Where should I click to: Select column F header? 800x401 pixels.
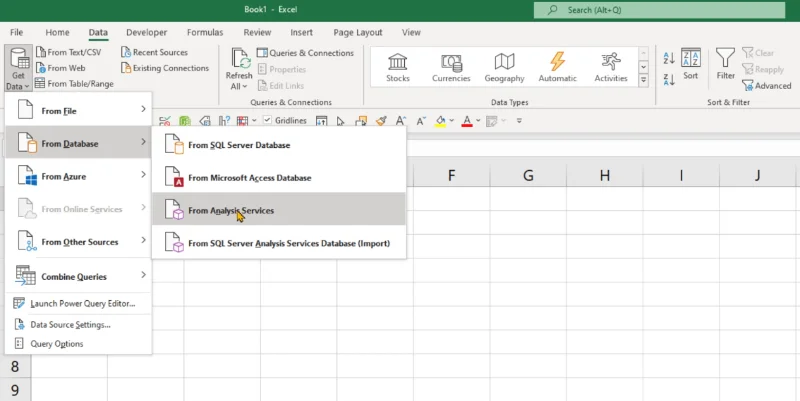pyautogui.click(x=452, y=176)
